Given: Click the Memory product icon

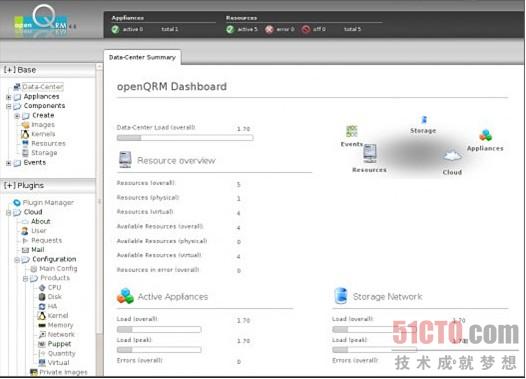Looking at the screenshot, I should pos(42,325).
